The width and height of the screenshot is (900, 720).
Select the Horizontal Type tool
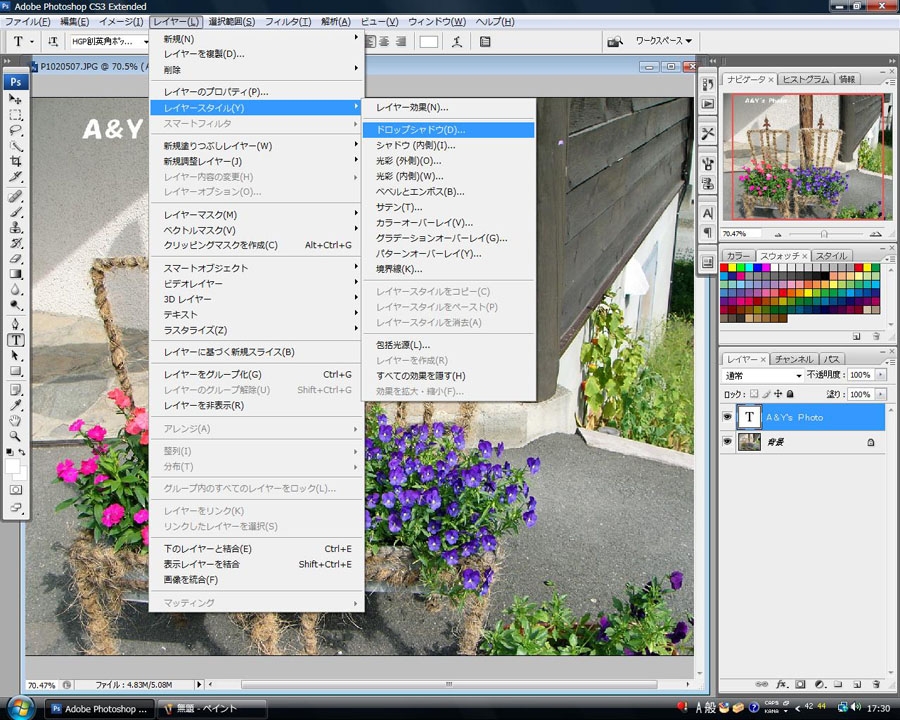coord(16,339)
